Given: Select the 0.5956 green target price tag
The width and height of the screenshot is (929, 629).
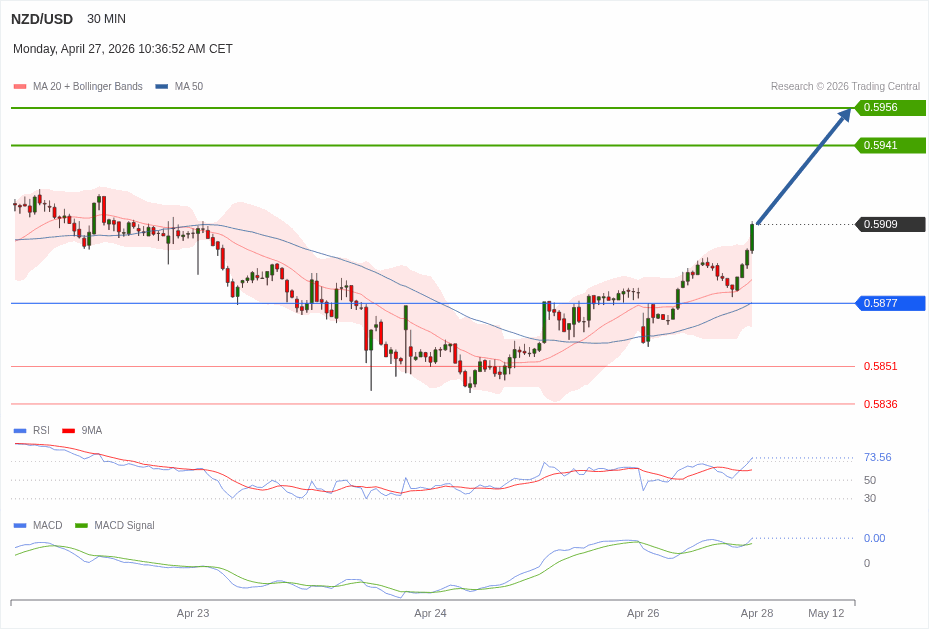Looking at the screenshot, I should pos(889,108).
